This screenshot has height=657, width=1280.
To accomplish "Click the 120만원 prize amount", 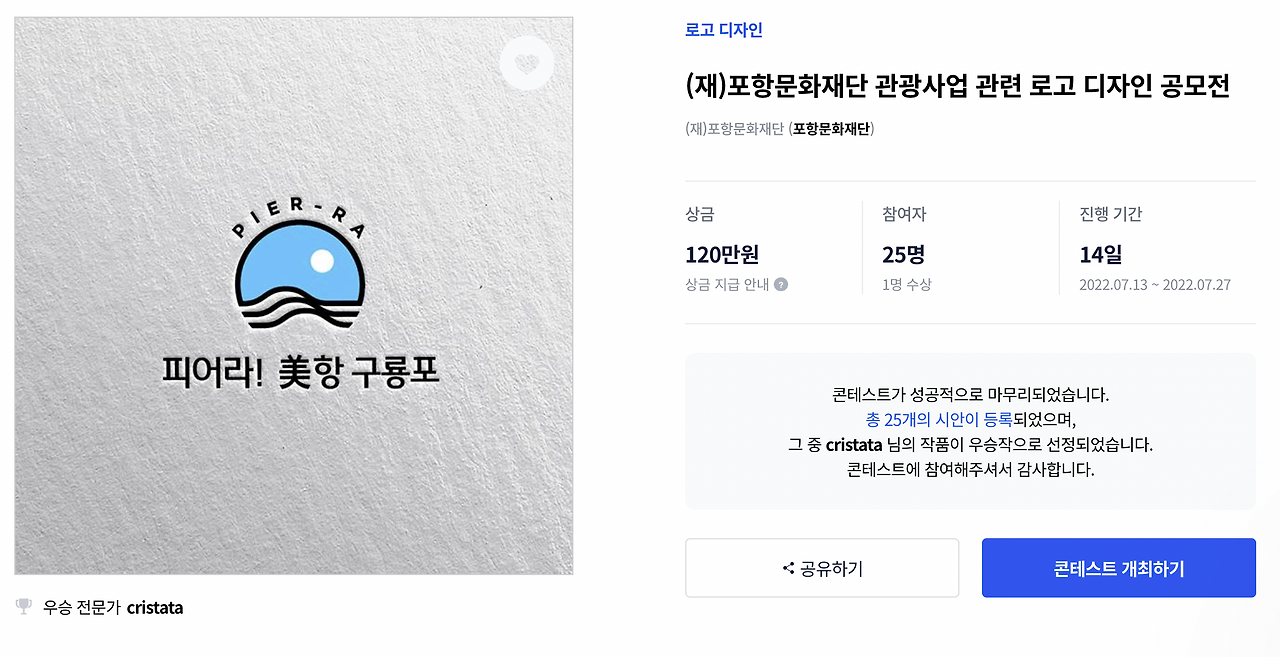I will [x=722, y=254].
